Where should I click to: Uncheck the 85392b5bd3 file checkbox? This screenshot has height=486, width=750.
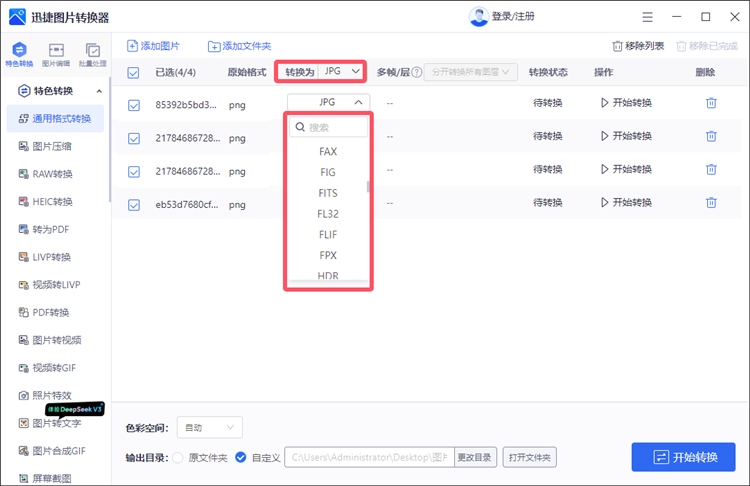134,105
